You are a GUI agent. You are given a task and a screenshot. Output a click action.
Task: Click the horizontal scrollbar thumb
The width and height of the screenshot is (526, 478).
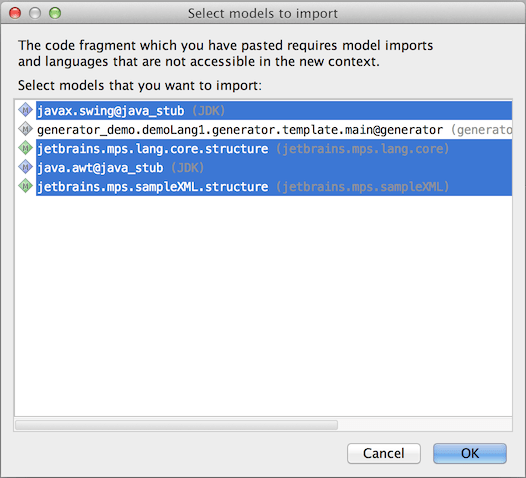point(176,425)
